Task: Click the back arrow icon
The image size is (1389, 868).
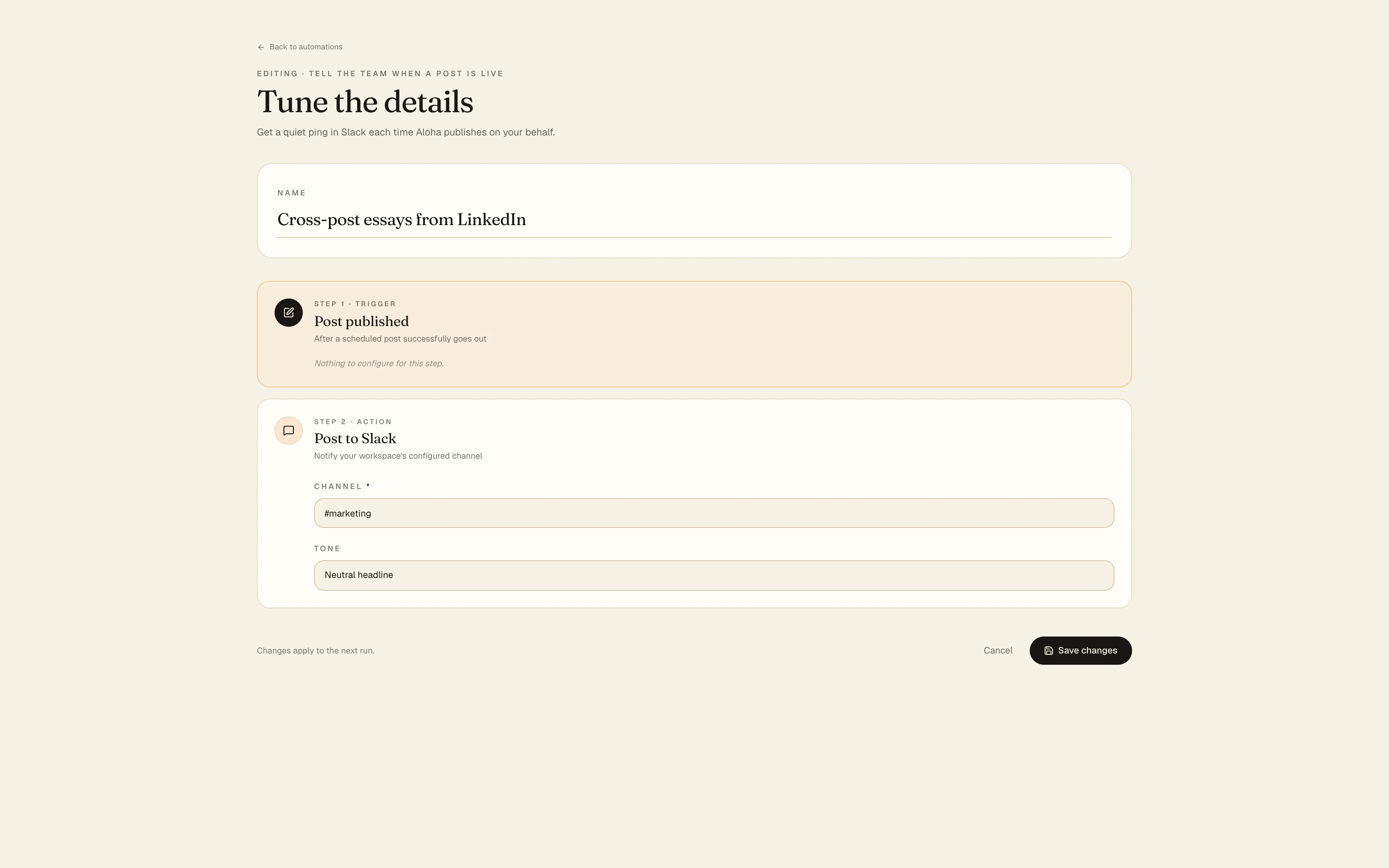Action: click(261, 47)
